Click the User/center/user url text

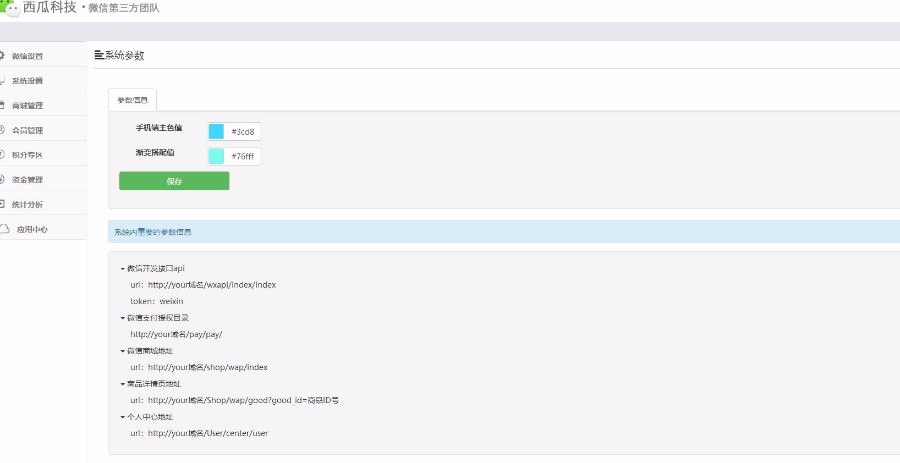(x=199, y=433)
